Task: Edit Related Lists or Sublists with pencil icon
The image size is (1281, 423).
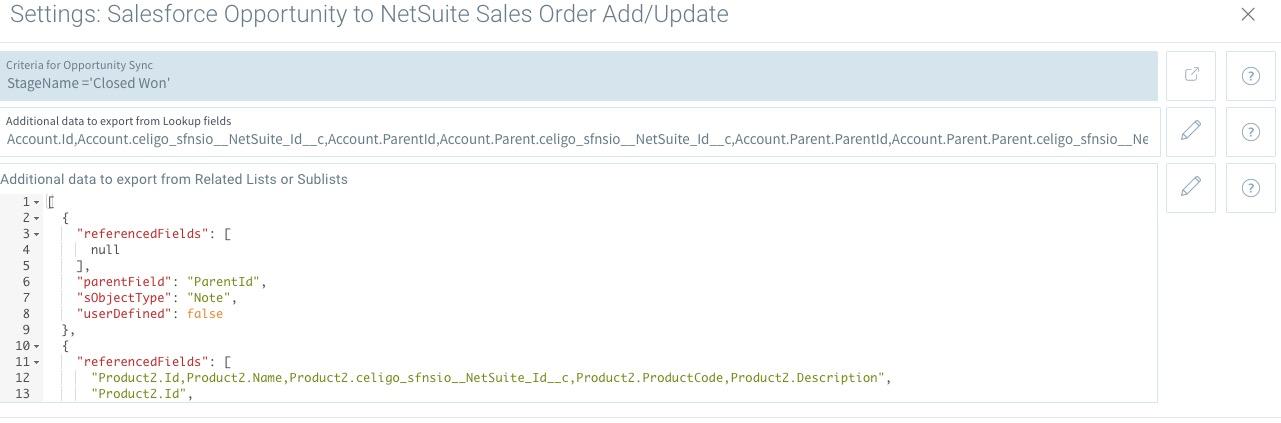Action: click(1191, 188)
